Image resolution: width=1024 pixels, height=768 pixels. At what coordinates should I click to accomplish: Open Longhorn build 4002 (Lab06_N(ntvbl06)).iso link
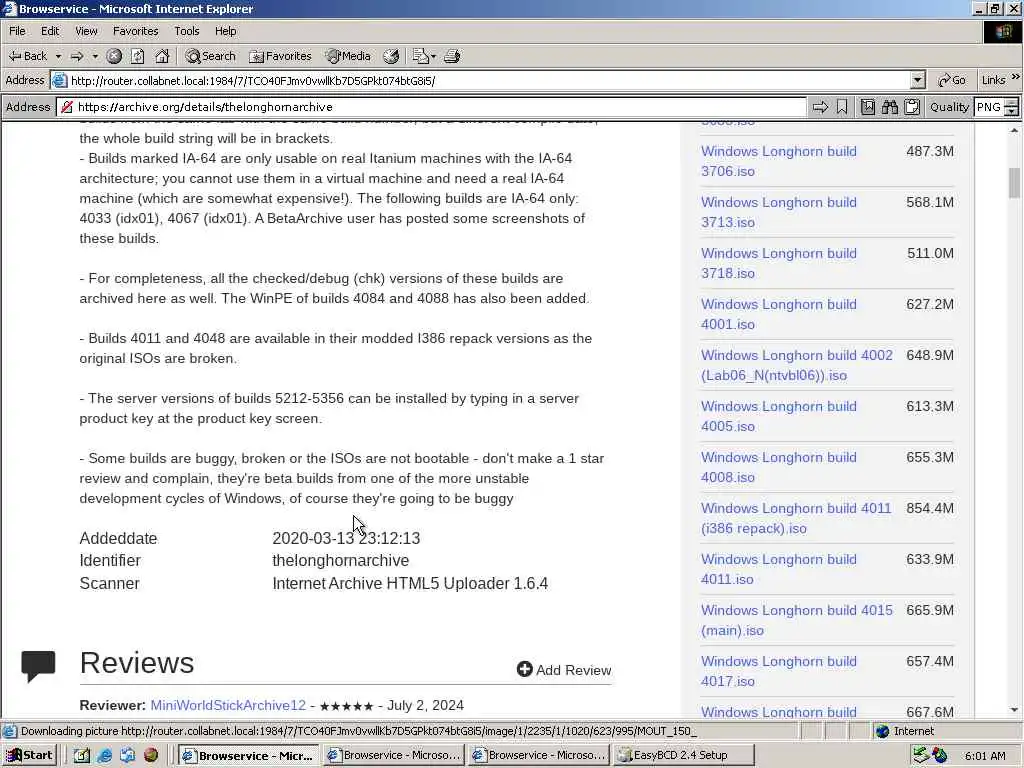[x=797, y=364]
